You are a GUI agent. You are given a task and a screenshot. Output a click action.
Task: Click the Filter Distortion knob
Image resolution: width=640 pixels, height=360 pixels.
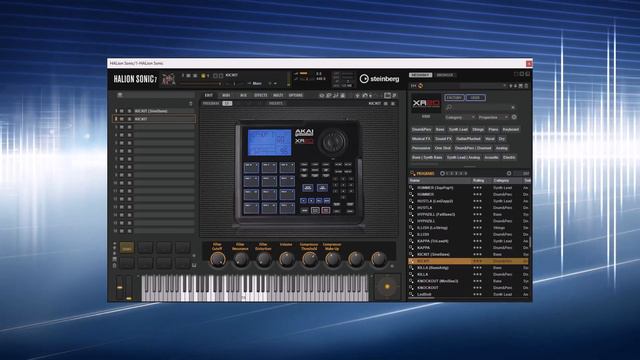click(264, 259)
